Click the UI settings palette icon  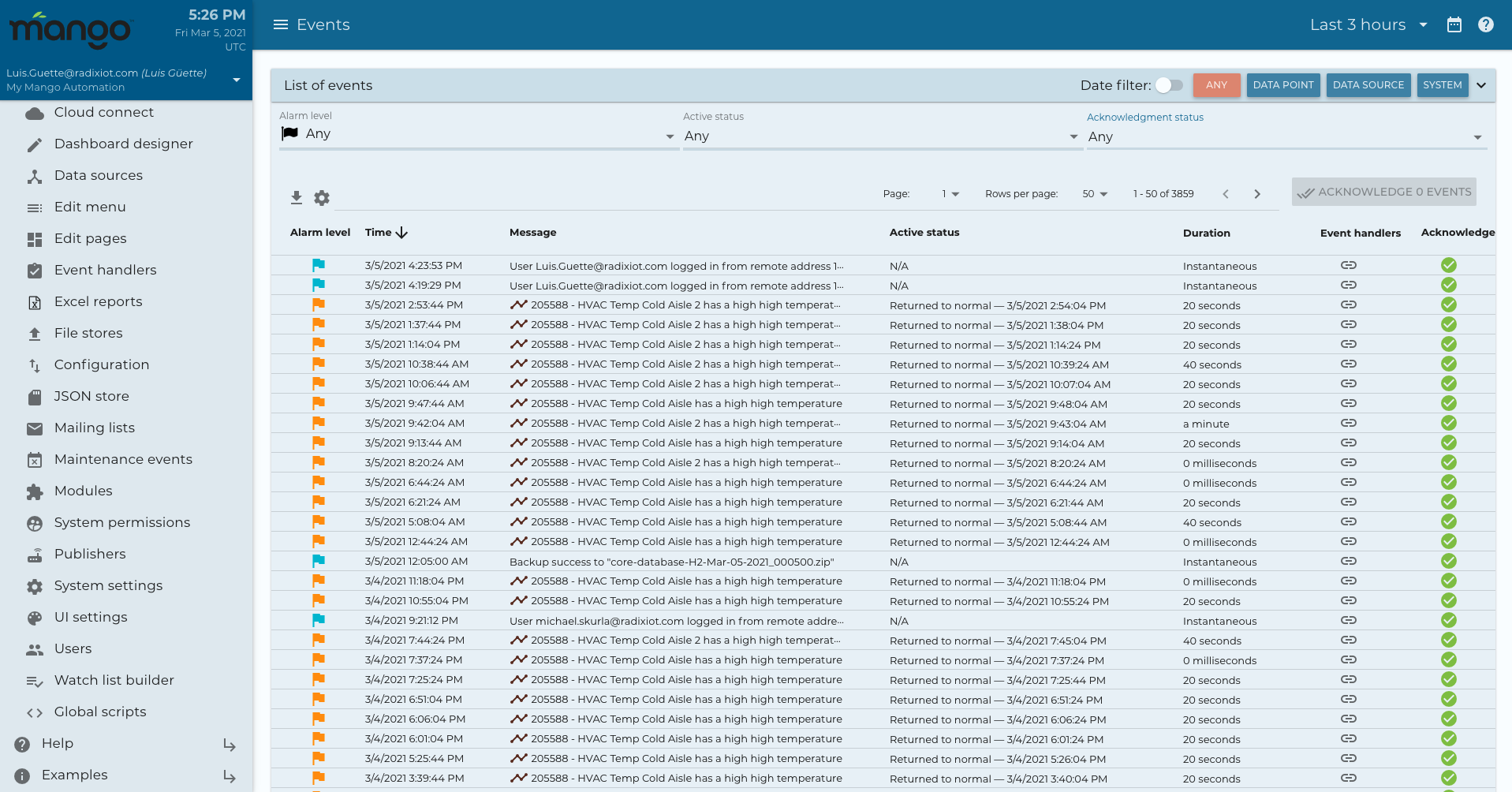tap(35, 618)
